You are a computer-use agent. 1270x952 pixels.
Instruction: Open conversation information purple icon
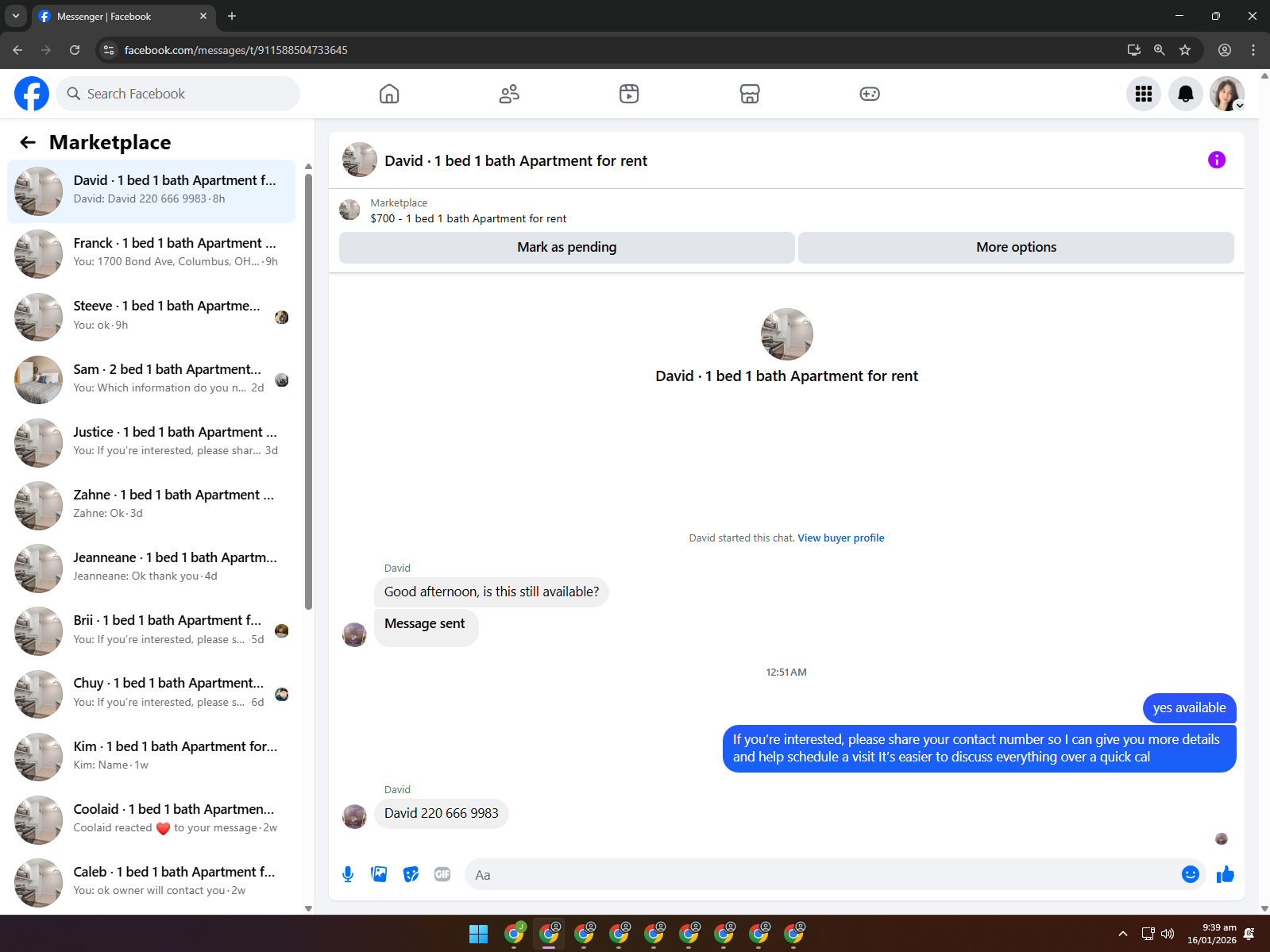coord(1217,160)
